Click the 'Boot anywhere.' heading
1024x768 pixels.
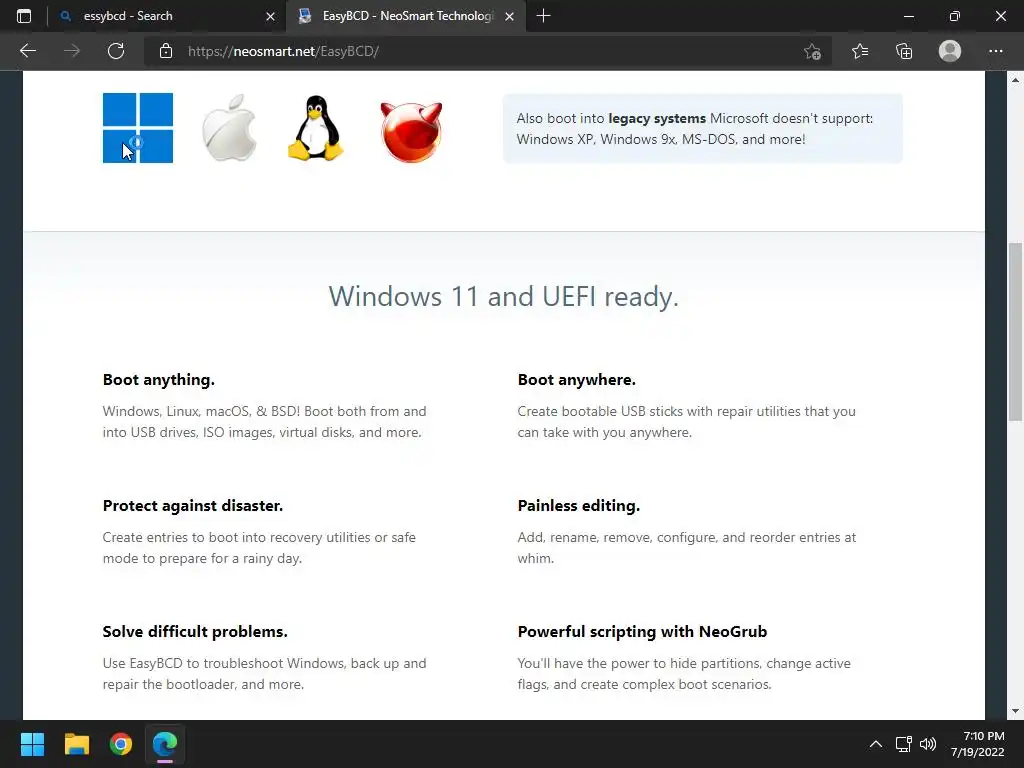coord(577,379)
